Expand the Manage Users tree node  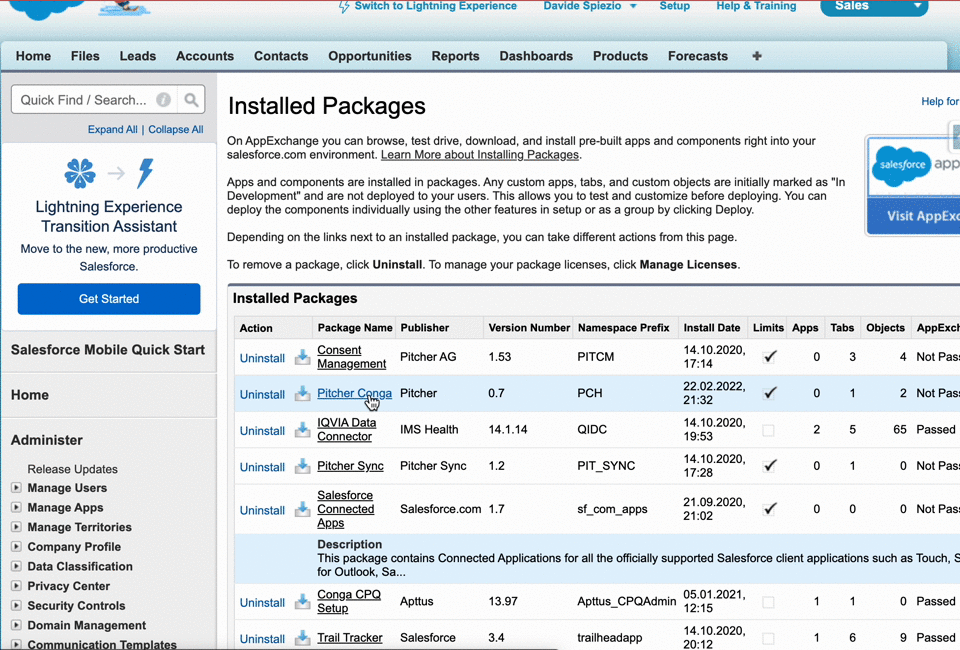16,488
